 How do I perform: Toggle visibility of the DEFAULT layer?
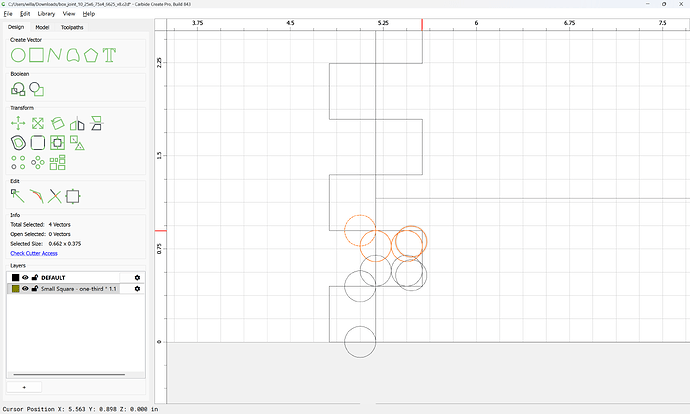[x=25, y=278]
